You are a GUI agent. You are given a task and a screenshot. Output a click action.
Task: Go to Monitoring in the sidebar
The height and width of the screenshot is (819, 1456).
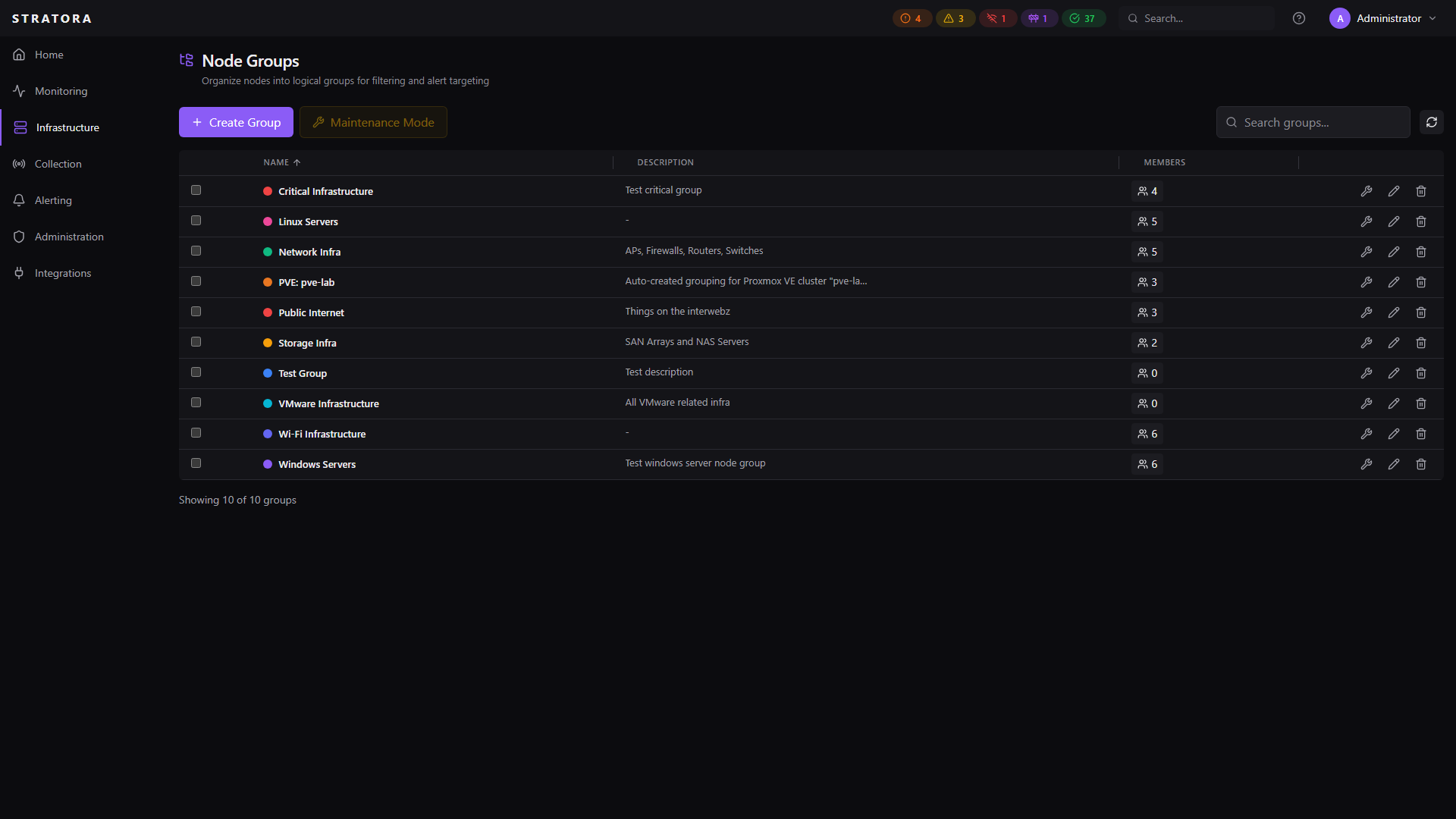pos(83,91)
